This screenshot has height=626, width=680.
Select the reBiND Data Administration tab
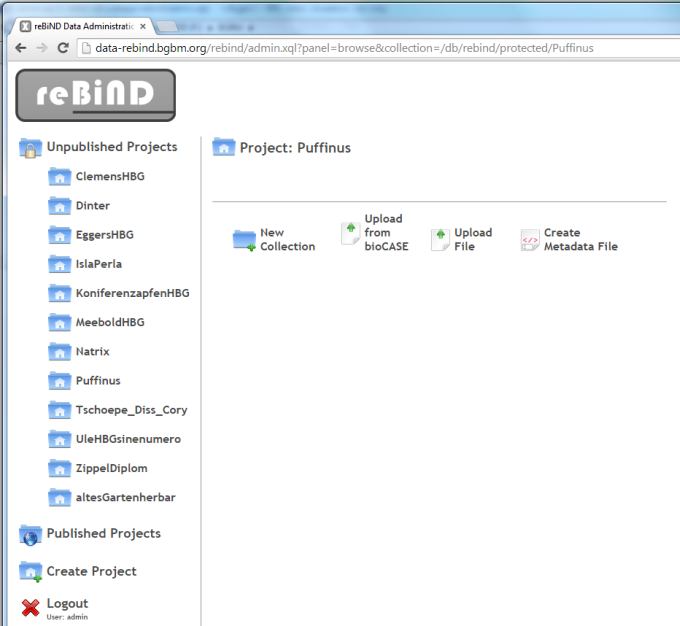tap(85, 26)
